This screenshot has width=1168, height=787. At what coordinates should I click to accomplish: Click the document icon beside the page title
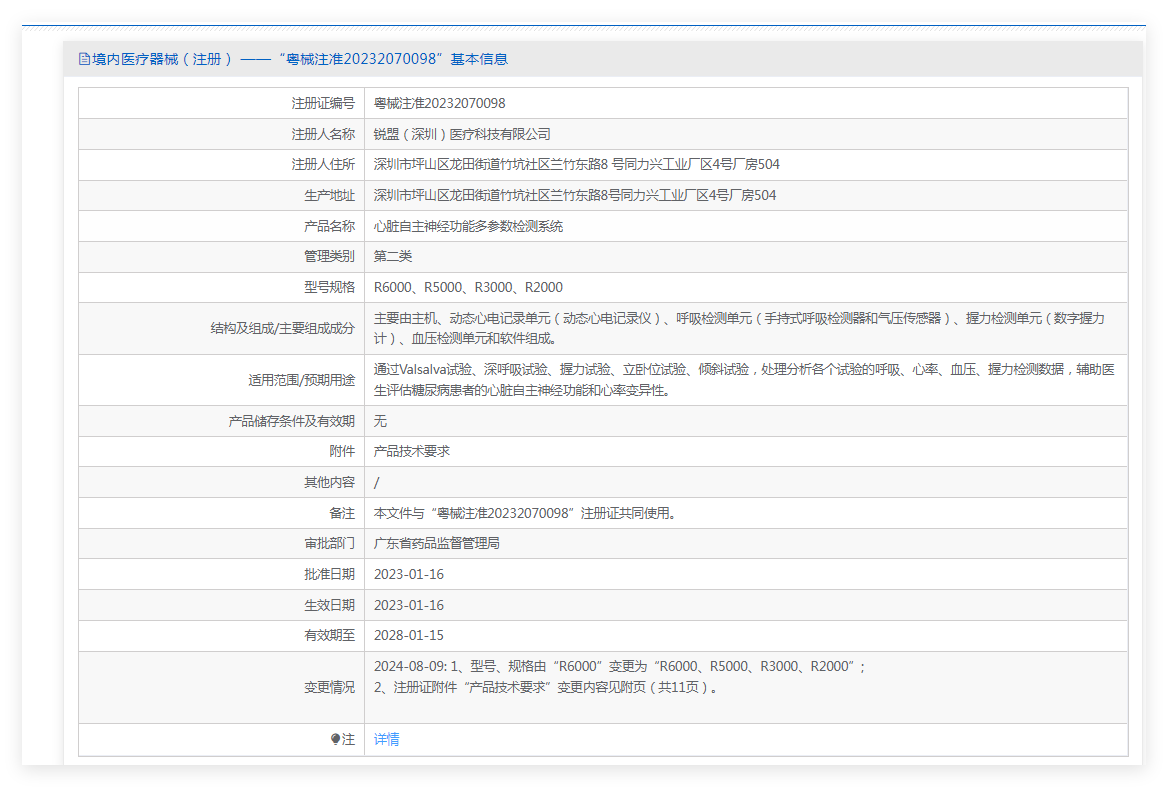(x=84, y=59)
